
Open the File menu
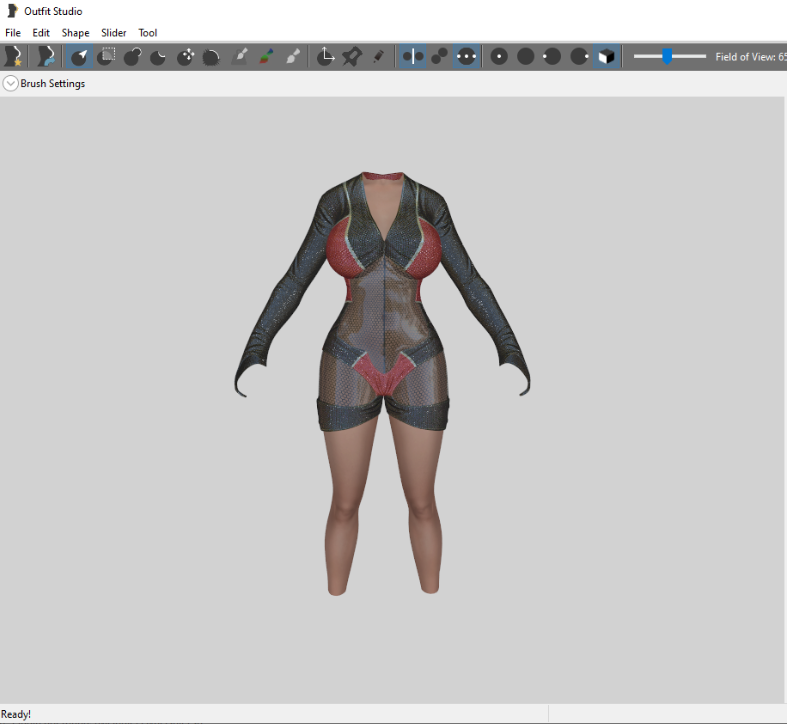pyautogui.click(x=13, y=33)
